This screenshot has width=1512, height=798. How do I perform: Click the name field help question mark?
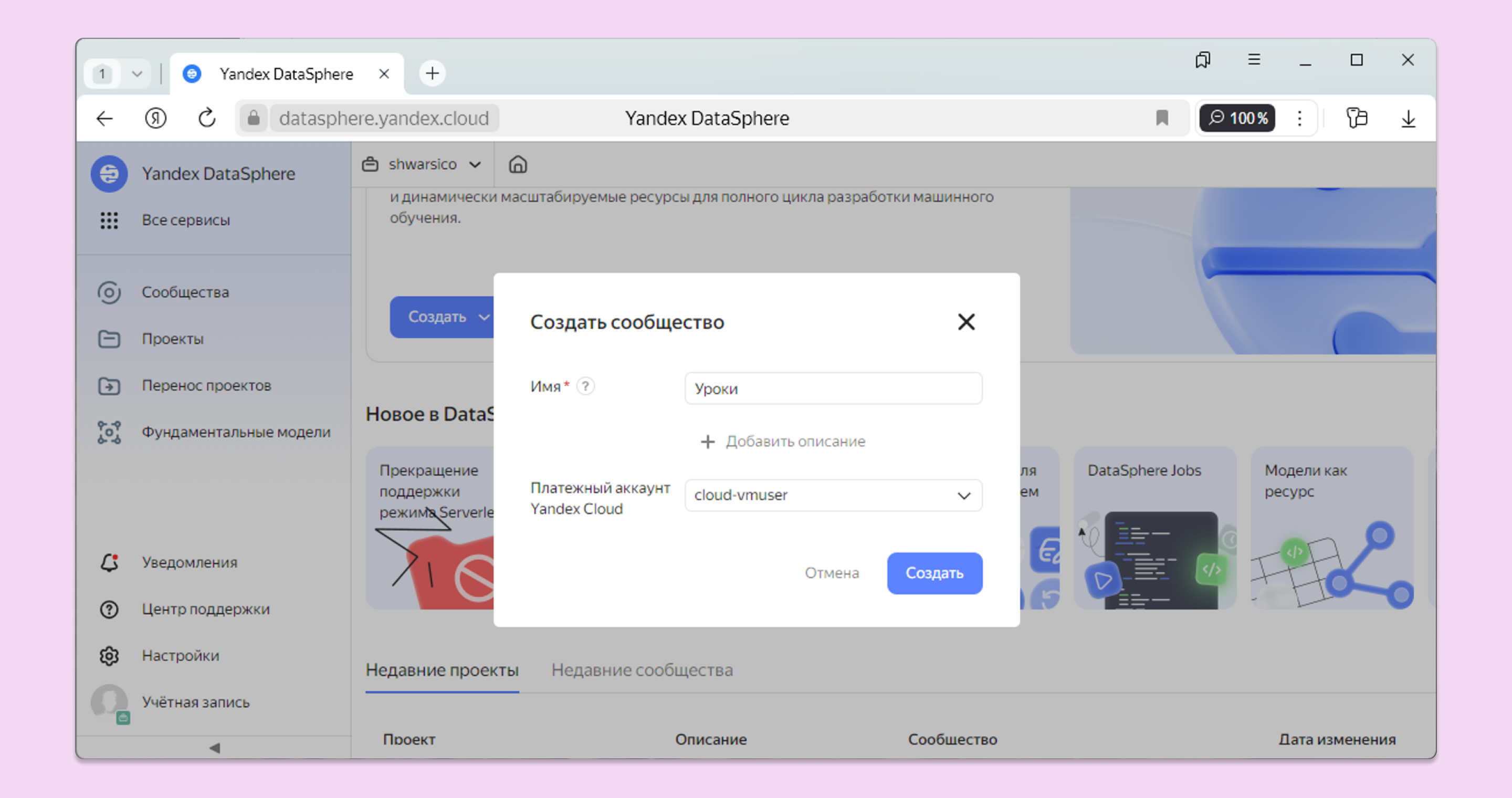tap(585, 386)
